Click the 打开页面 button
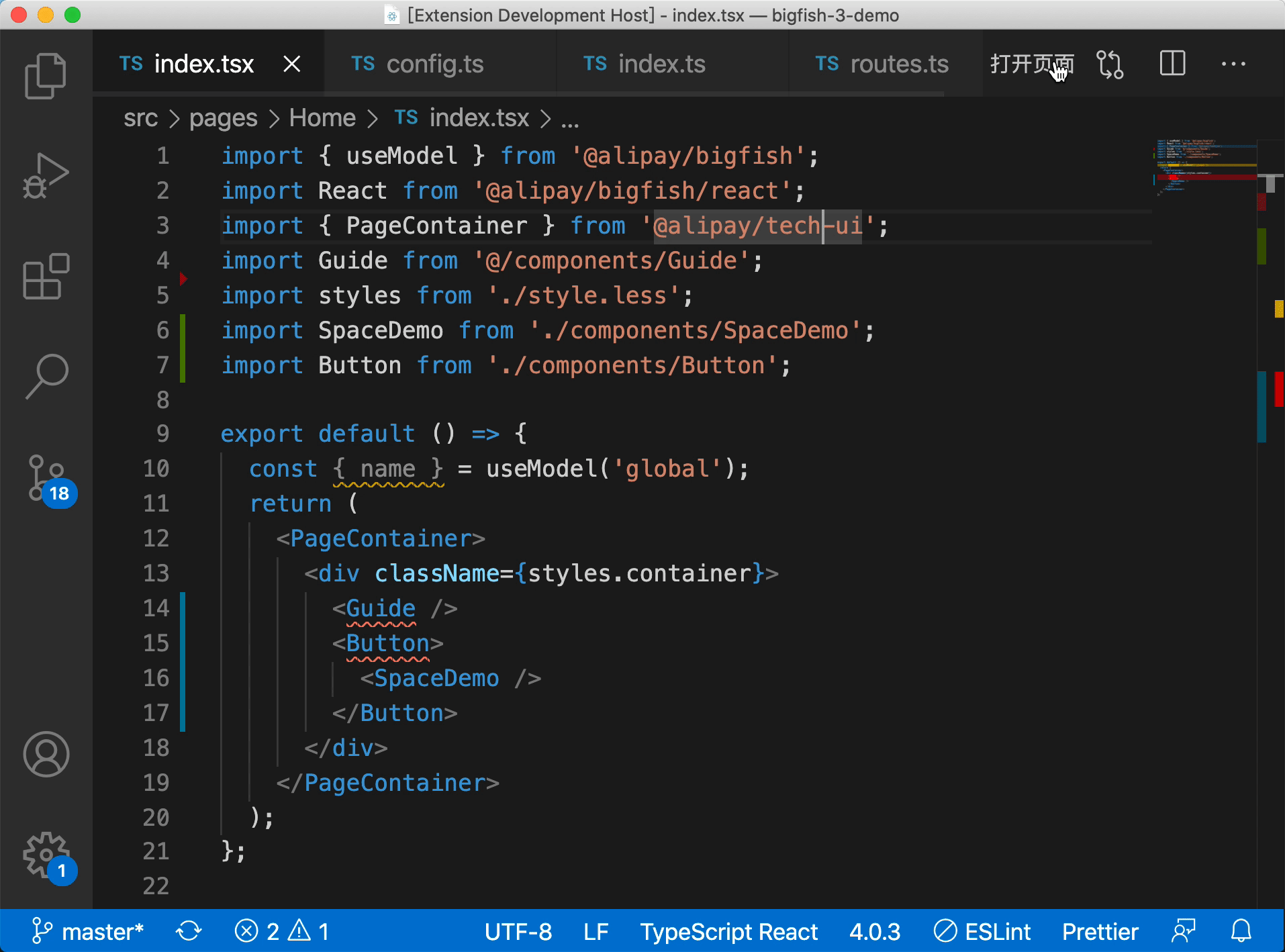 point(1032,64)
